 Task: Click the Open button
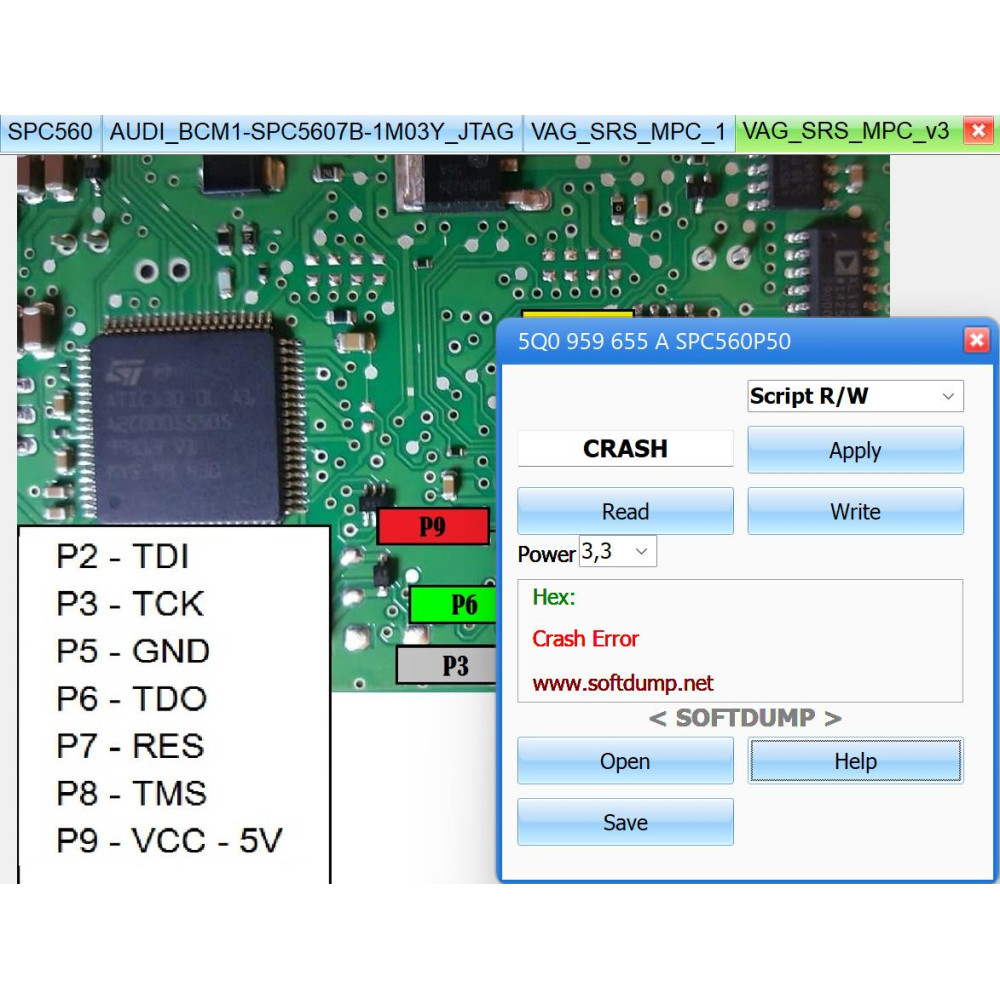tap(625, 761)
